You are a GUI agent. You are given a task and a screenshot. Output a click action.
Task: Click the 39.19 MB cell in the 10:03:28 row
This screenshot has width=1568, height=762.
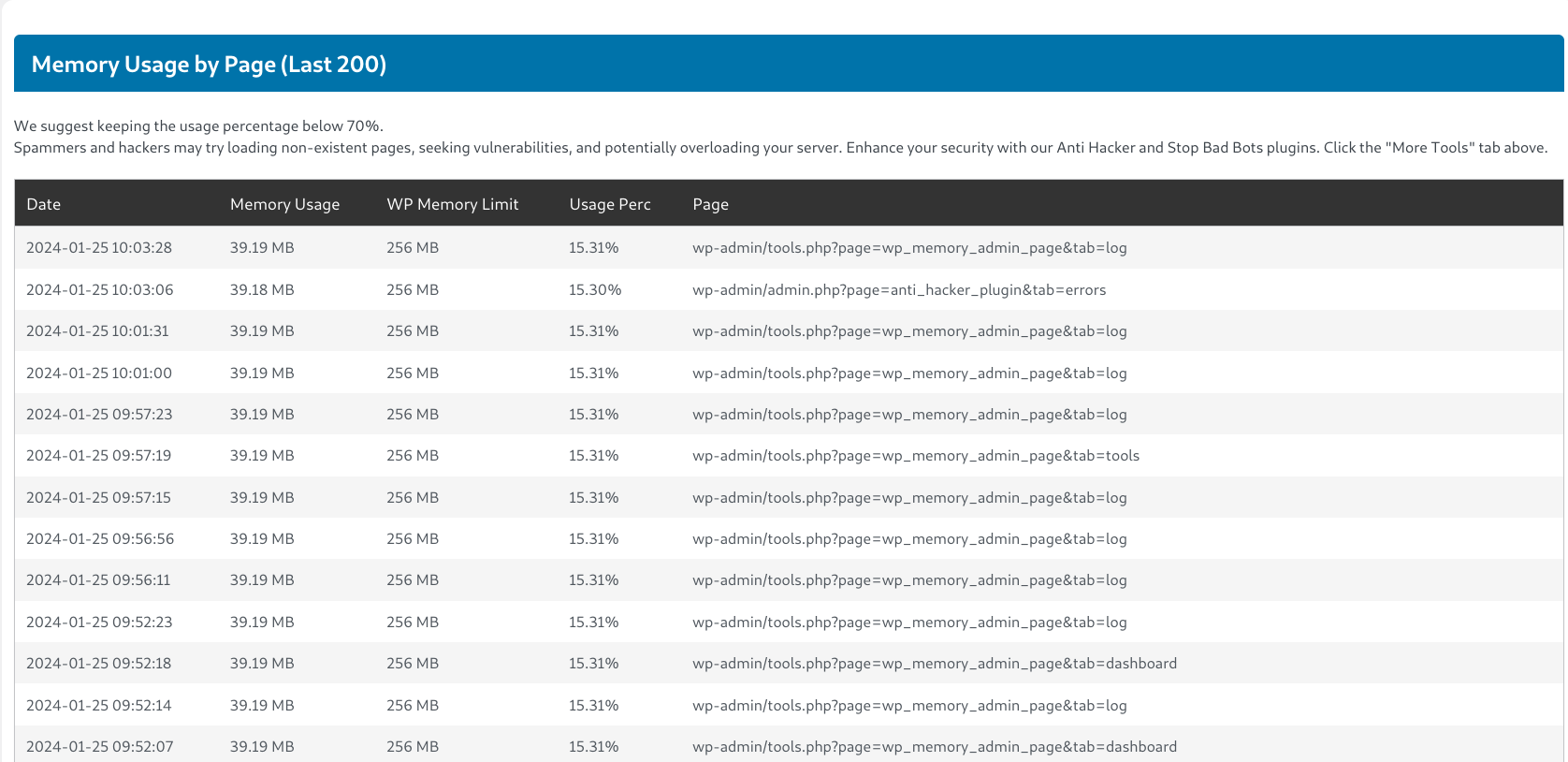[262, 248]
